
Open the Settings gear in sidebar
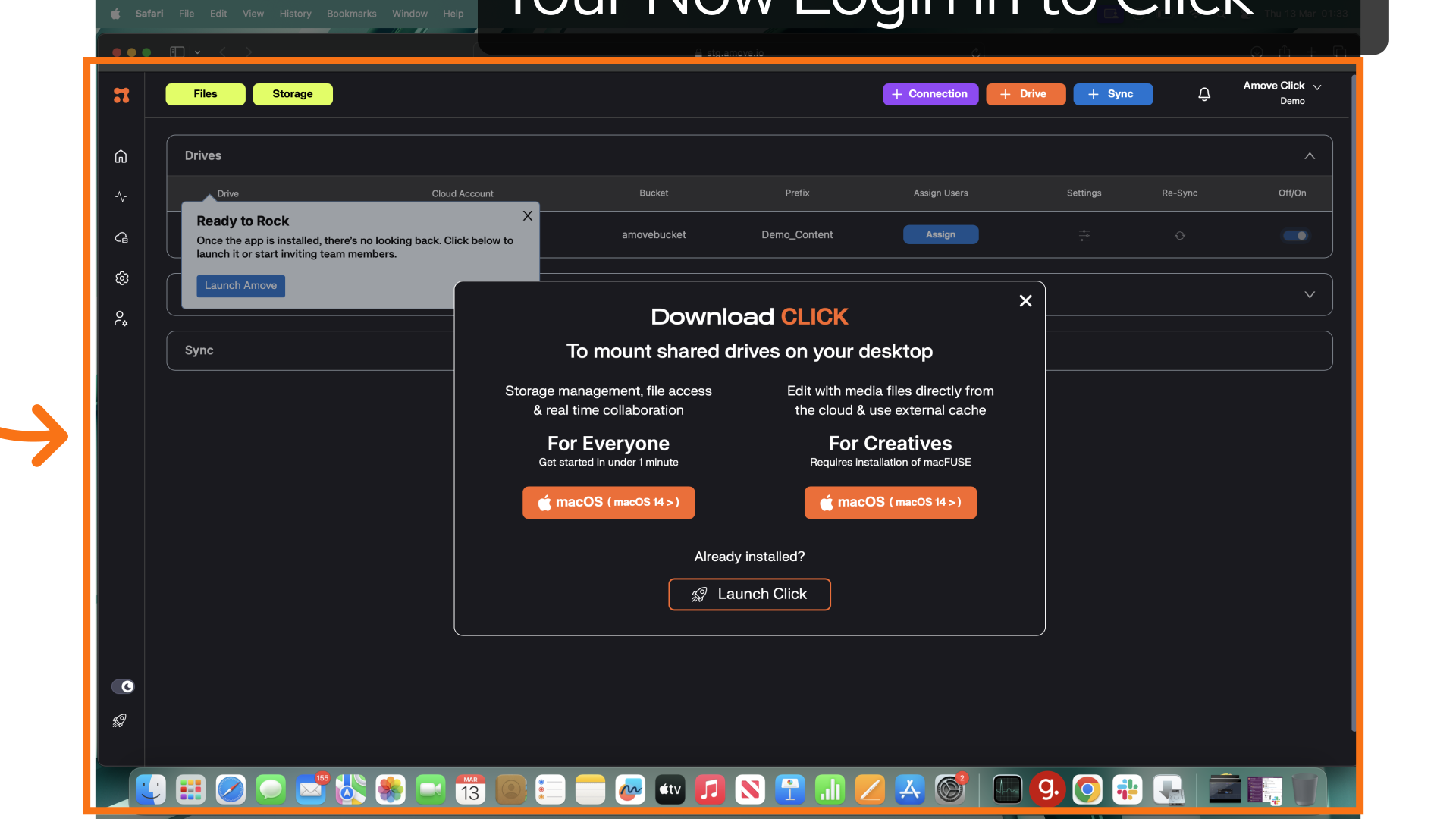[121, 278]
